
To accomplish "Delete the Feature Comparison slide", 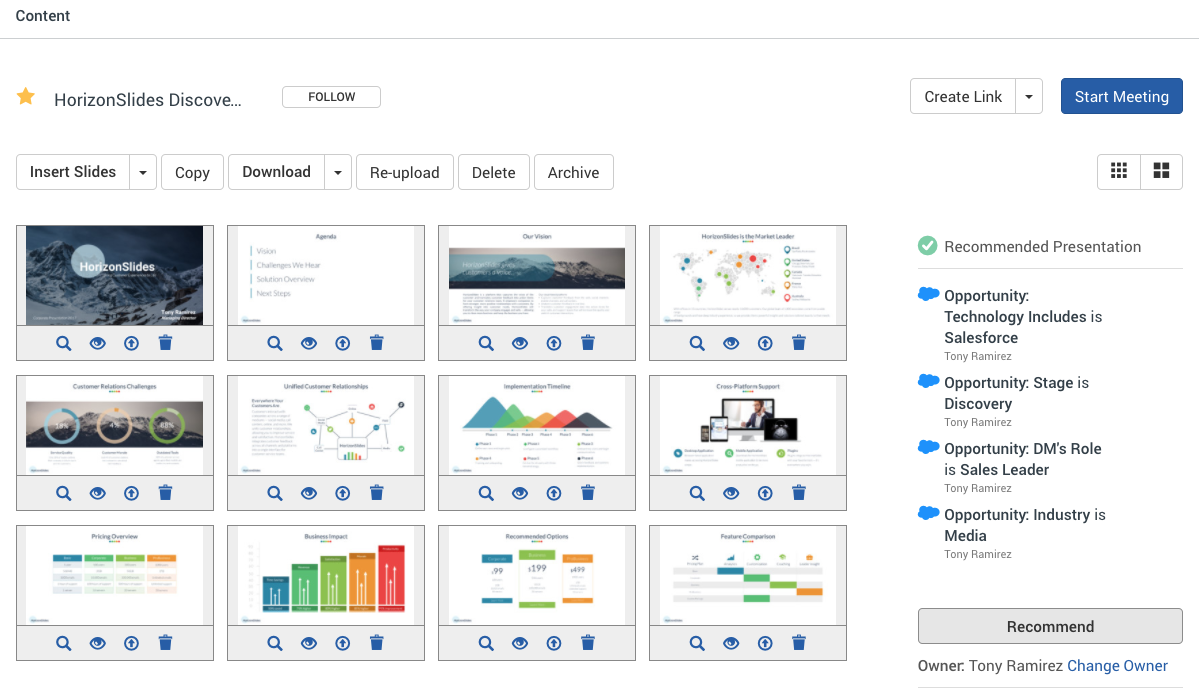I will pyautogui.click(x=799, y=642).
